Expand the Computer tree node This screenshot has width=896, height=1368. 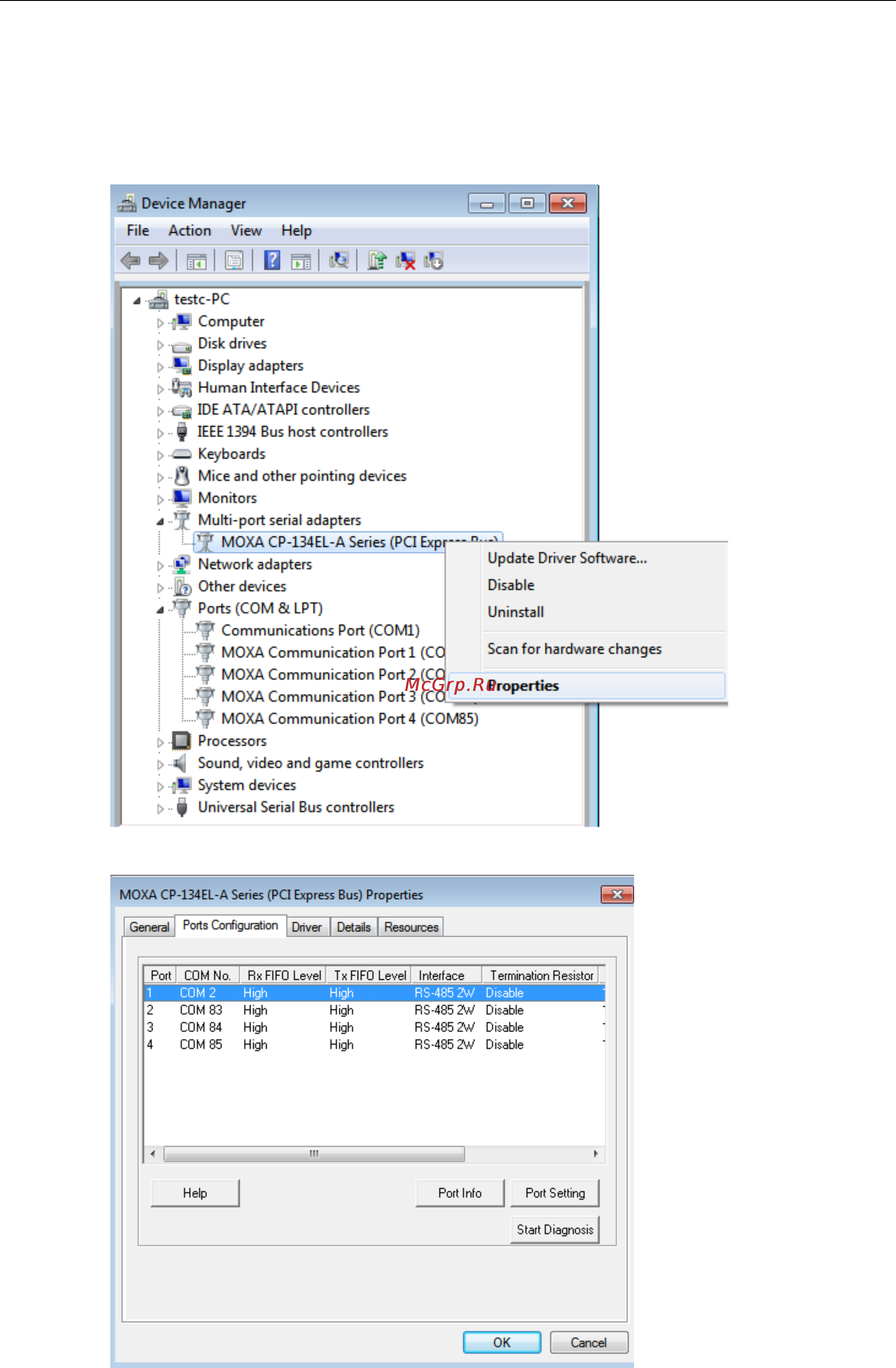click(x=160, y=323)
